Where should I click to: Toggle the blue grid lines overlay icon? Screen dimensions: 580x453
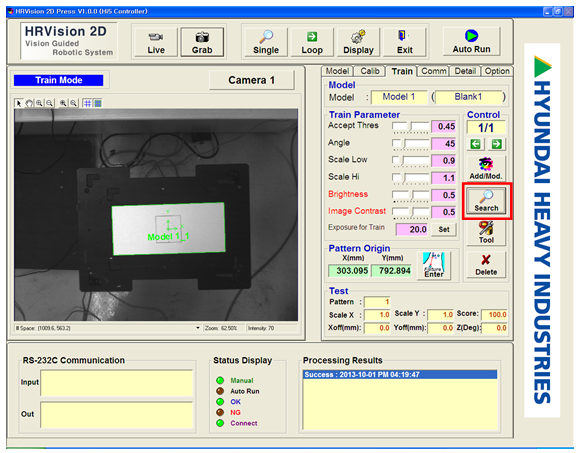pyautogui.click(x=87, y=104)
